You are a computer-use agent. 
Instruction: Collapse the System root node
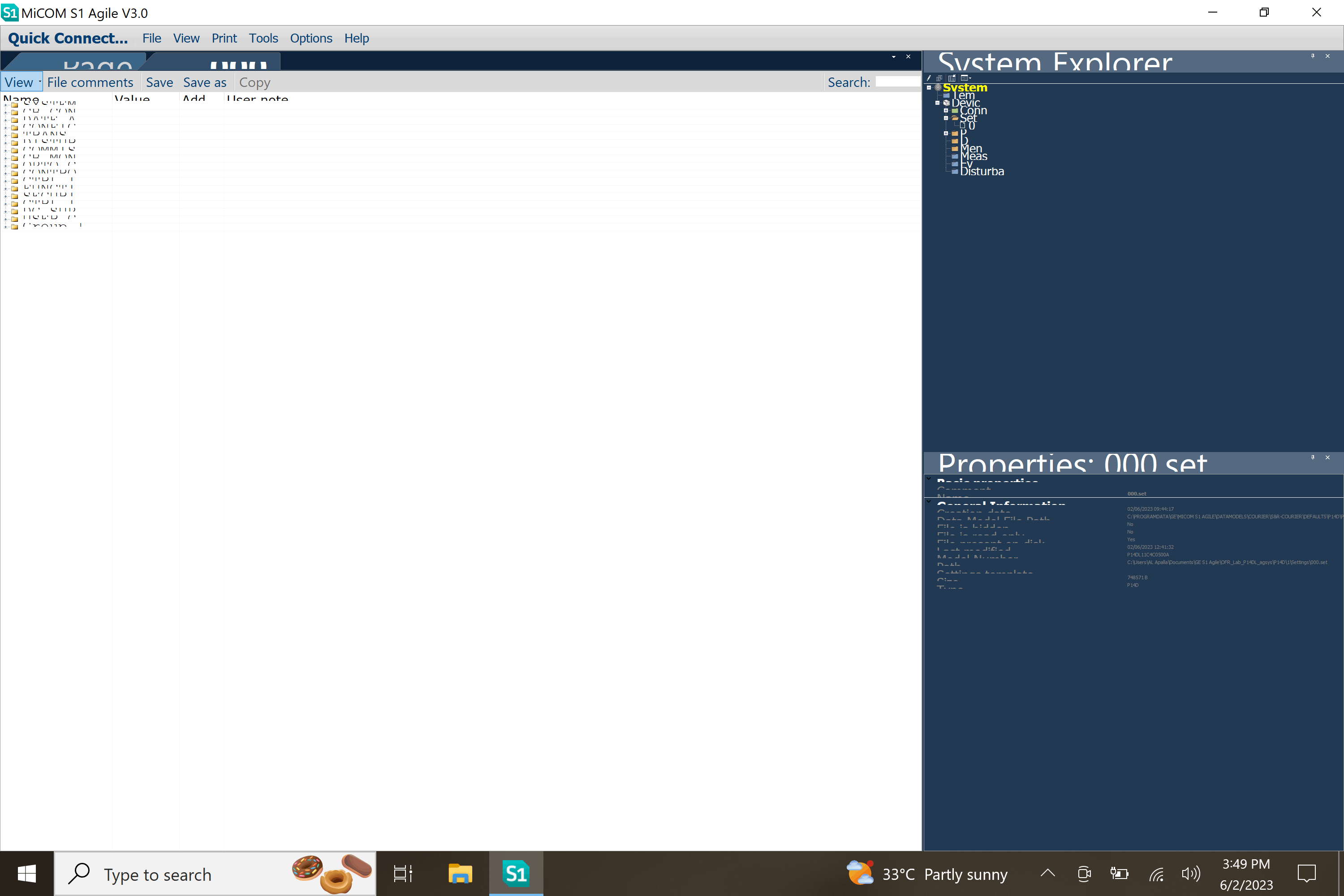929,87
